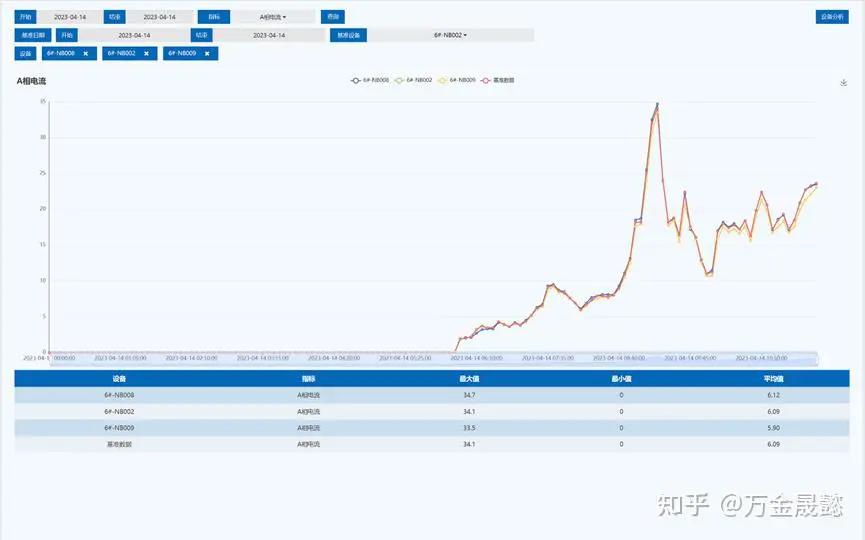
Task: Select the 6#-NB008 table row
Action: (x=432, y=395)
